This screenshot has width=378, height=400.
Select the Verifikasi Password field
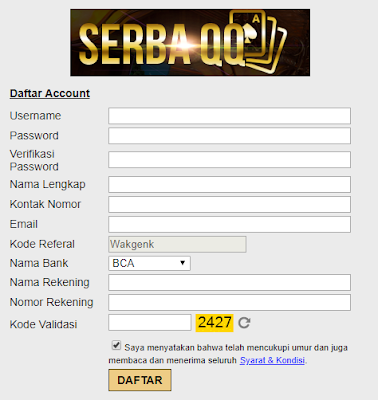point(229,160)
